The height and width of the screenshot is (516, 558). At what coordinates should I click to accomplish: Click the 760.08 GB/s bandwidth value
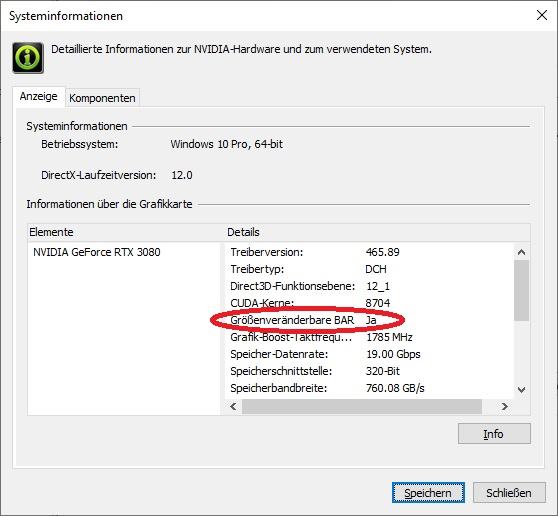[x=395, y=388]
